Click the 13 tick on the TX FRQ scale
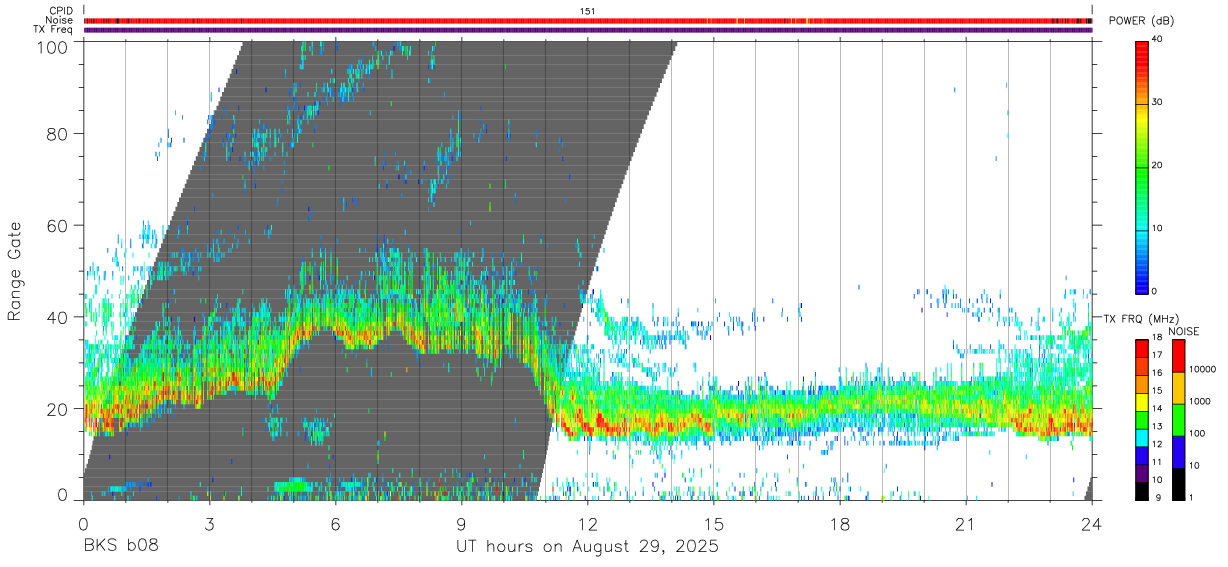Screen dimensions: 1228x567 [x=1158, y=427]
